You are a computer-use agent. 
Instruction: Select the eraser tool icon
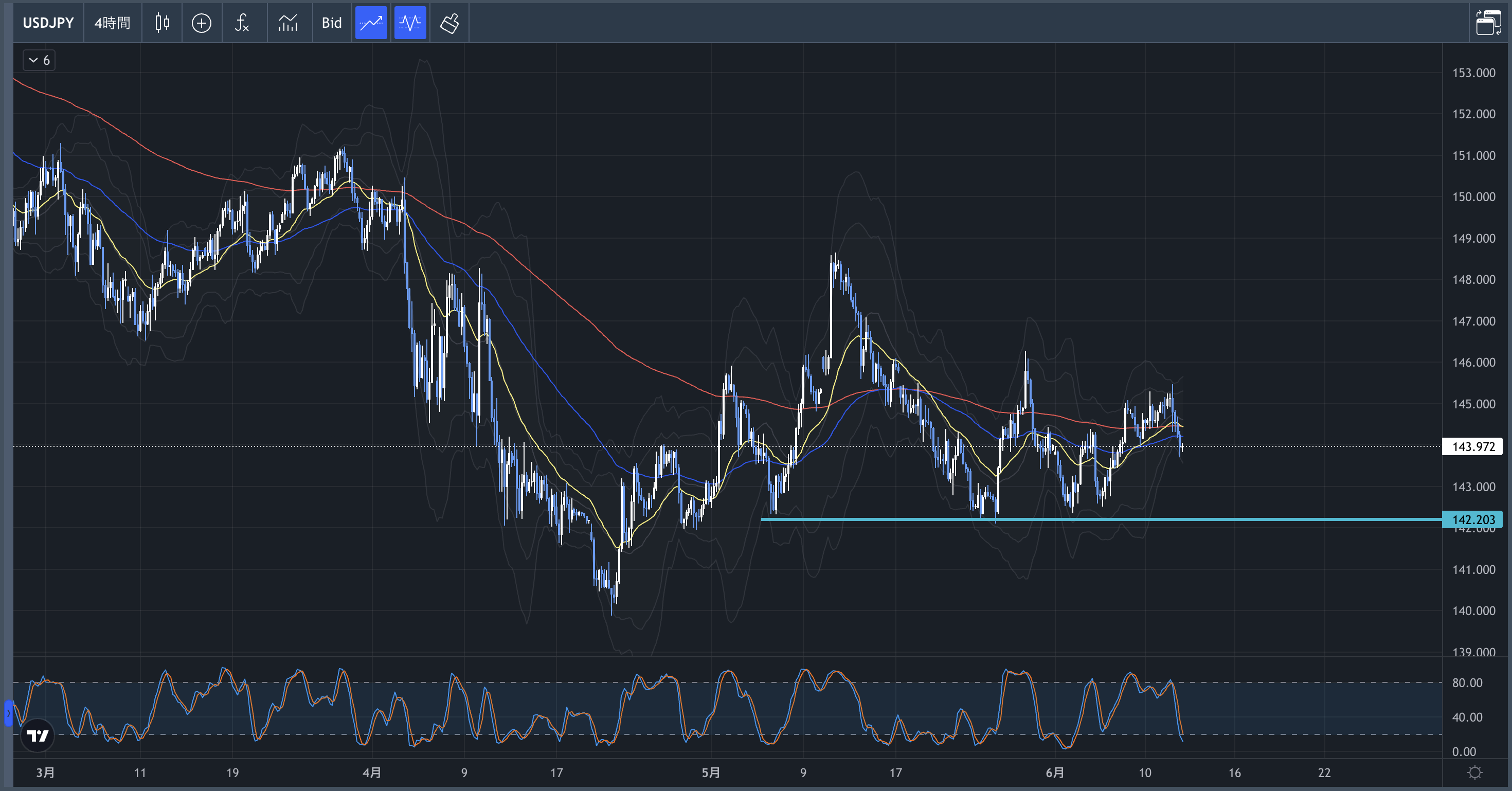tap(449, 23)
